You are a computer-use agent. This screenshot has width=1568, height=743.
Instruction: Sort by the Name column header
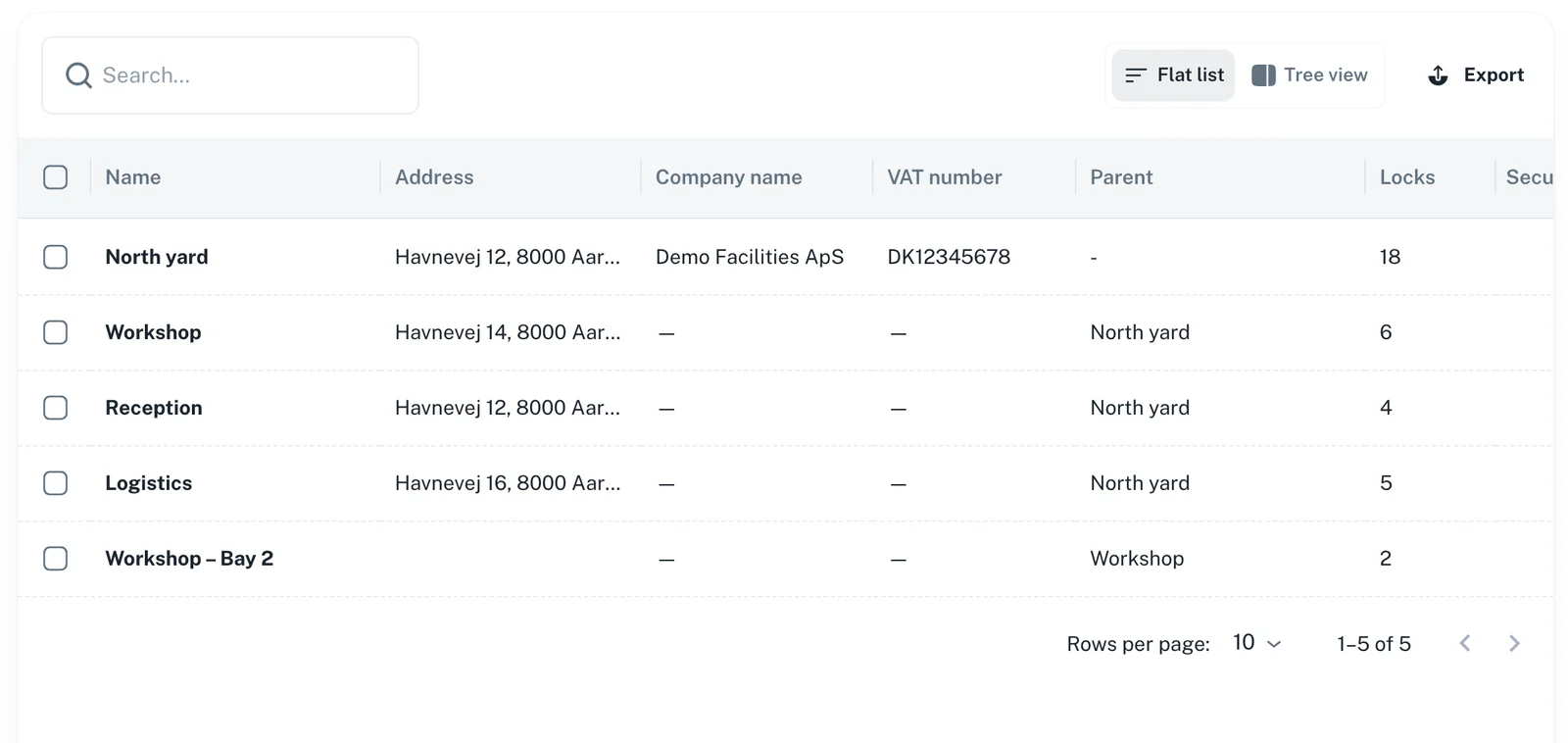pyautogui.click(x=133, y=177)
